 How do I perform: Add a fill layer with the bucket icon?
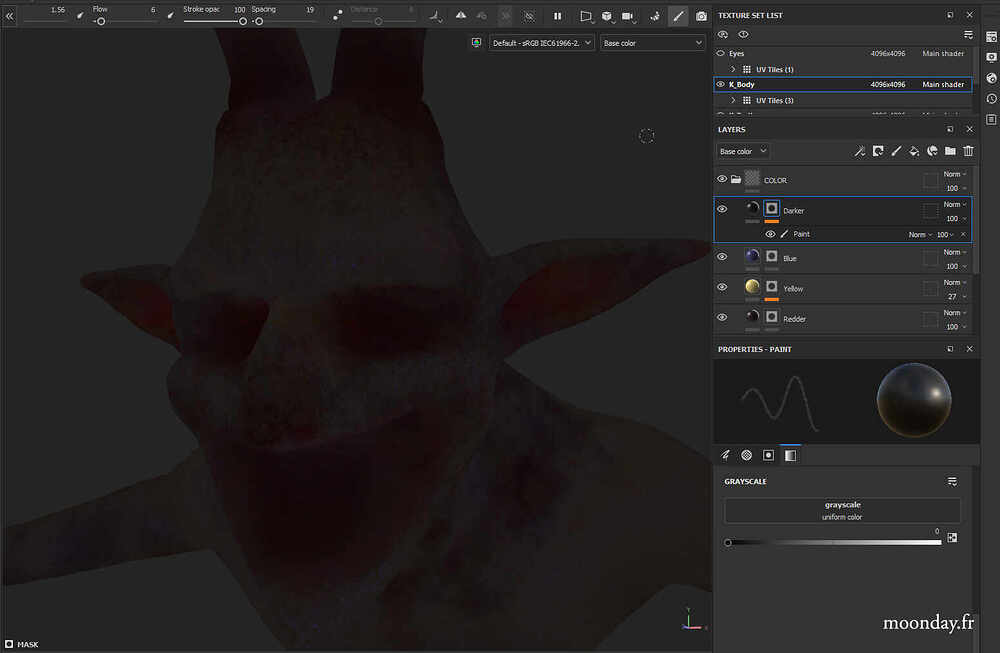[x=914, y=151]
